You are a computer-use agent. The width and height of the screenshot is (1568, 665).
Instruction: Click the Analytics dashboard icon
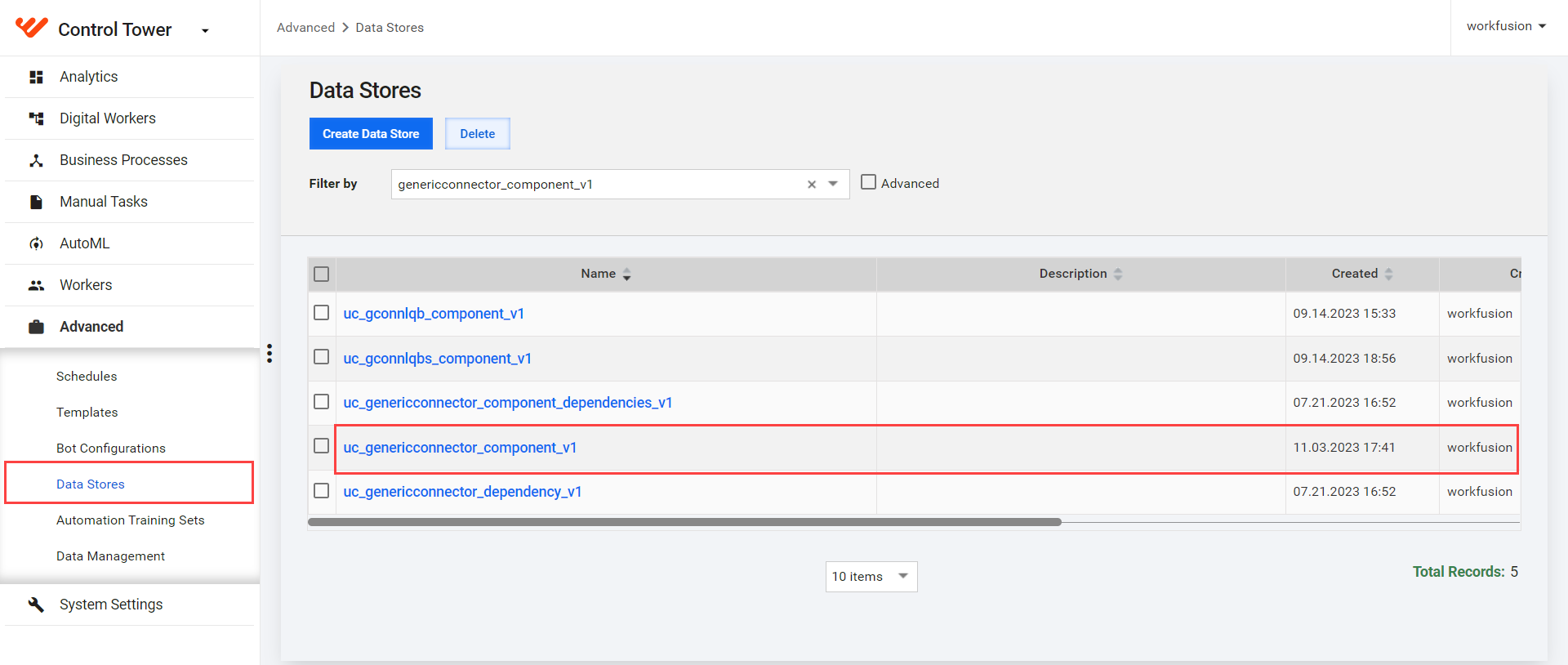36,77
